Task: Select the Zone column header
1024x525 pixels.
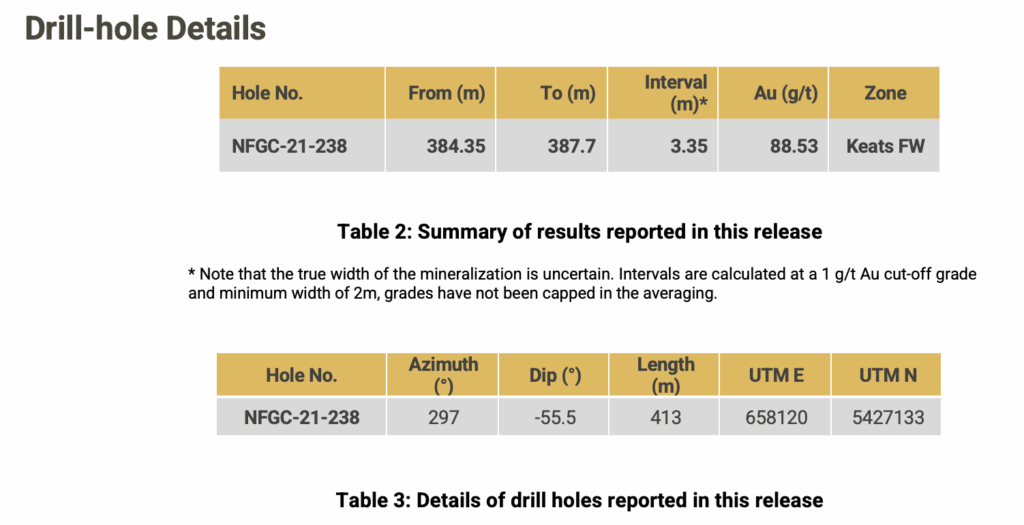Action: (x=884, y=93)
